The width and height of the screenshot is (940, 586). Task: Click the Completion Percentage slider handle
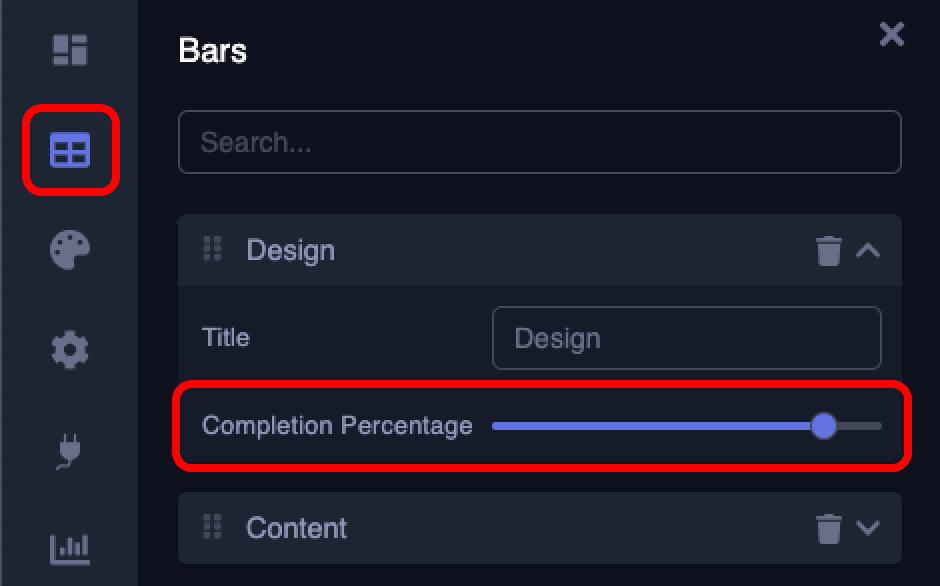point(823,426)
